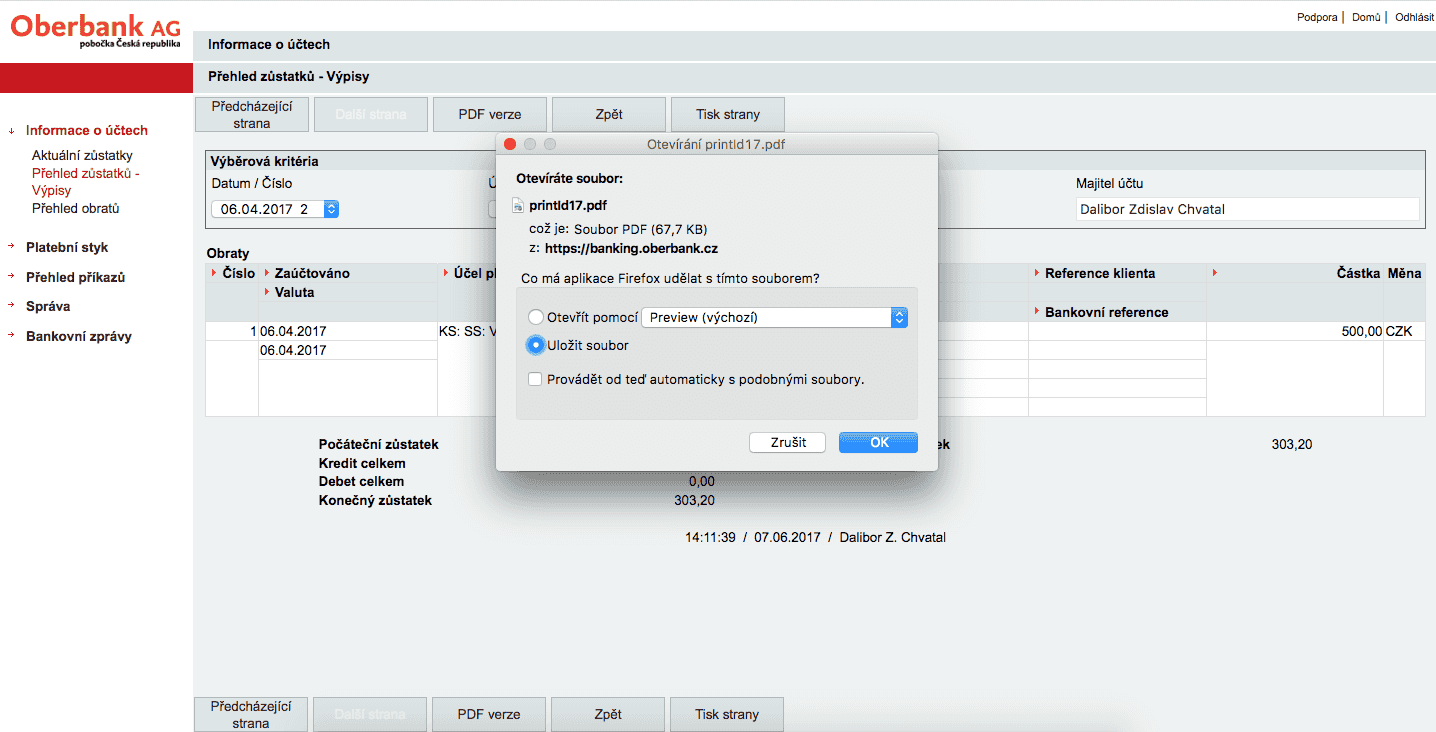Image resolution: width=1436 pixels, height=732 pixels.
Task: Select the Uložit soubor radio button
Action: pos(536,345)
